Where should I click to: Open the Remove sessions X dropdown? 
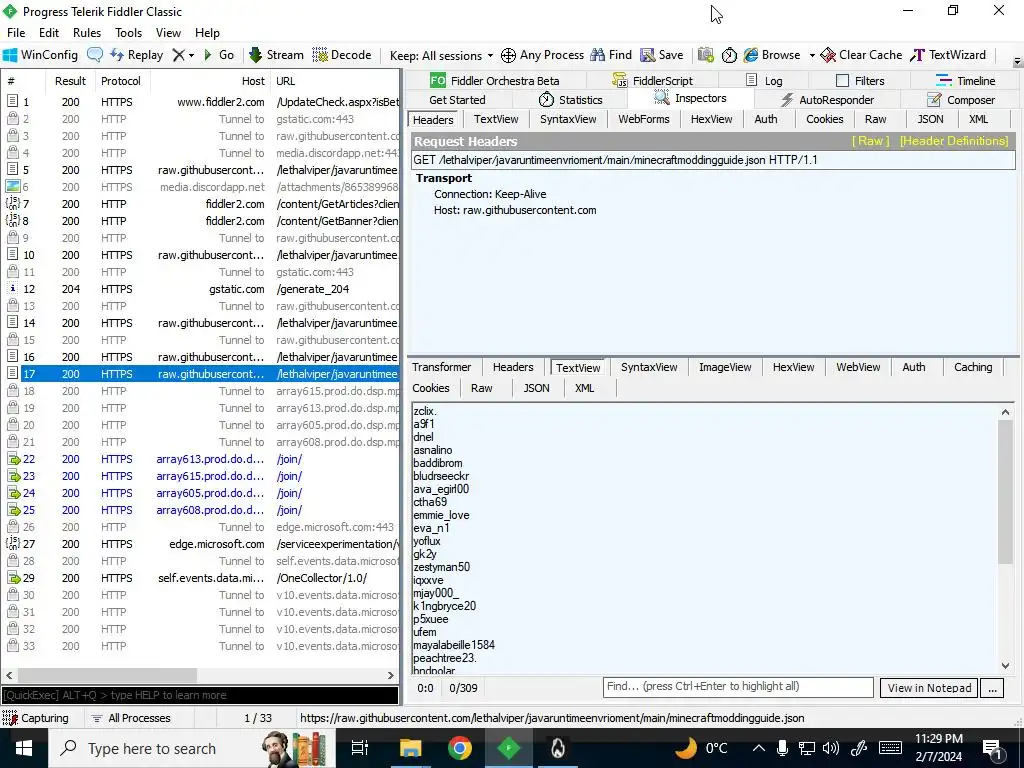183,55
